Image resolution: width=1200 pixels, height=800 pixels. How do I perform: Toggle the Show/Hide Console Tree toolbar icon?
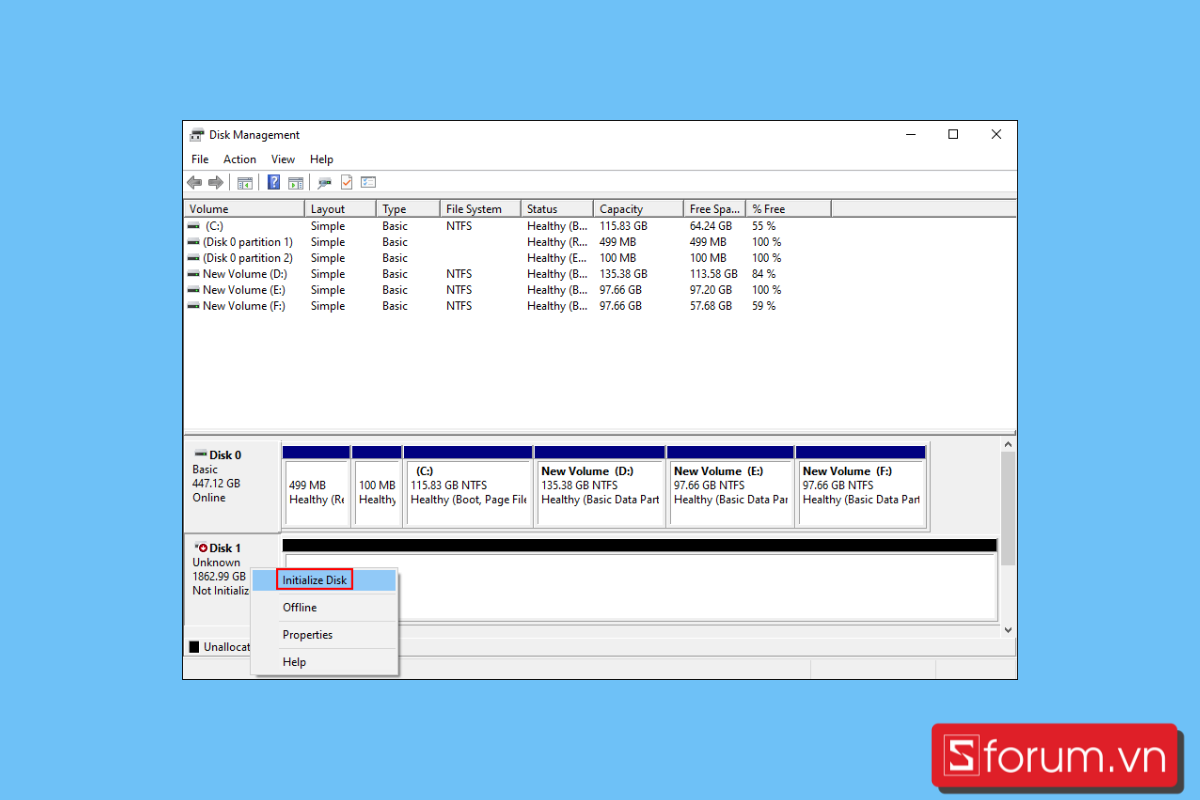tap(244, 183)
